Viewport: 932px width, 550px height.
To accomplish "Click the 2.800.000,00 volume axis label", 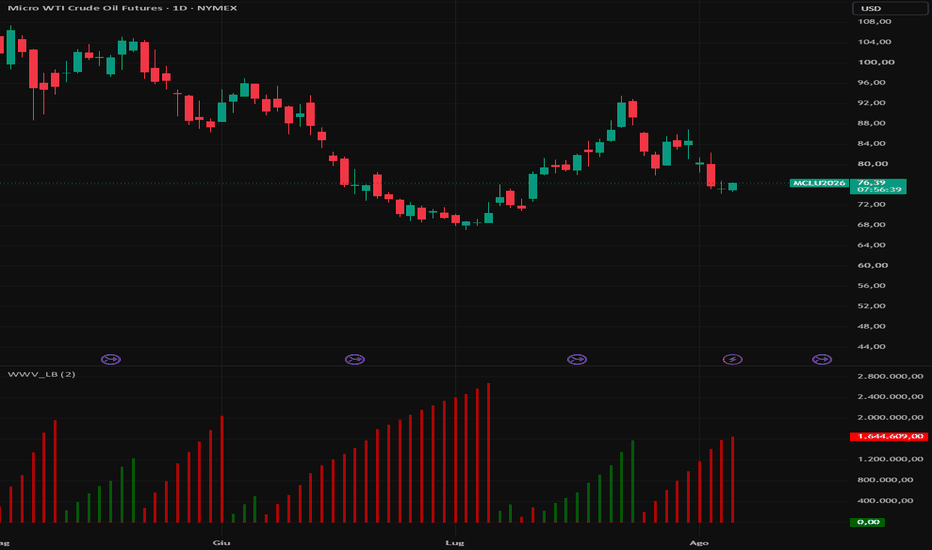I will click(x=890, y=376).
